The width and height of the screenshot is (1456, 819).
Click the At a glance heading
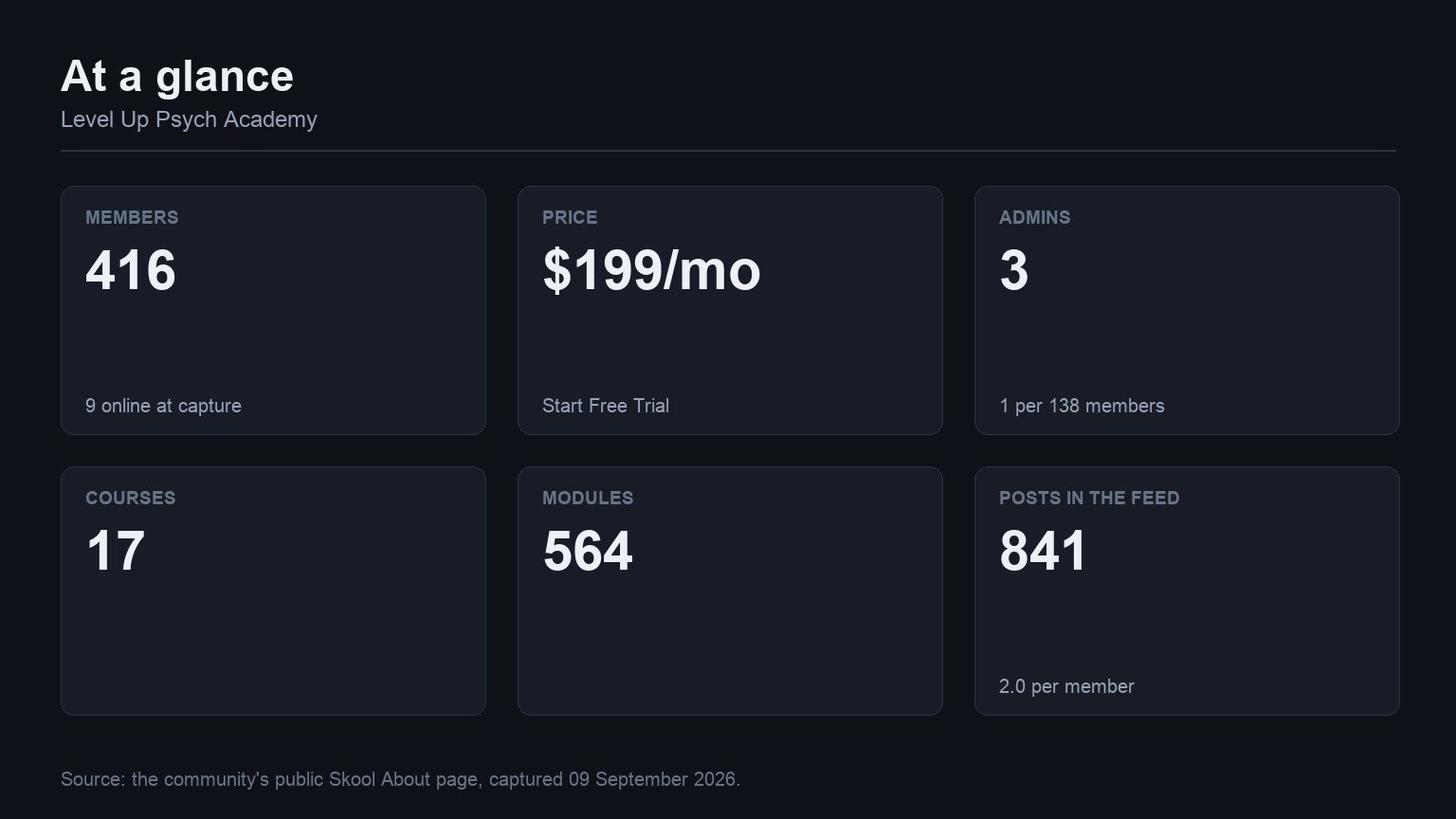(177, 76)
